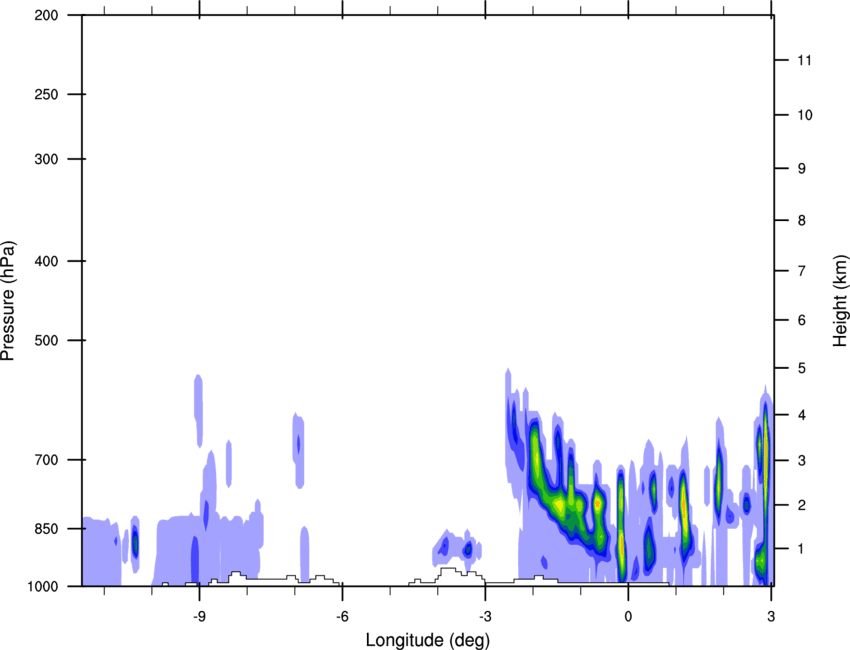Pick the 4 km height label
This screenshot has height=650, width=850.
coord(802,415)
